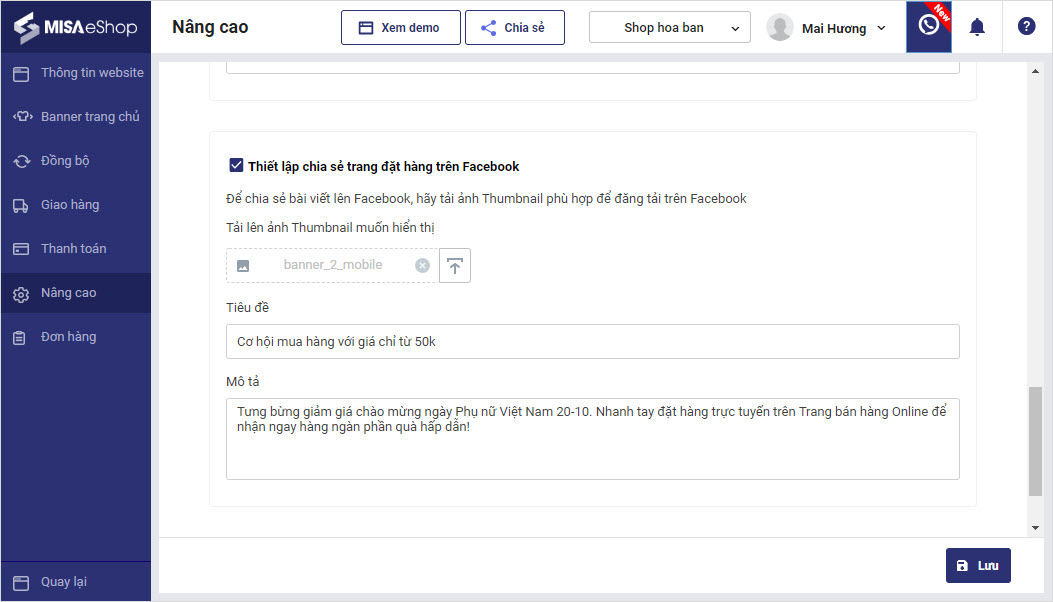Open the Shop hoa ban dropdown

[670, 28]
